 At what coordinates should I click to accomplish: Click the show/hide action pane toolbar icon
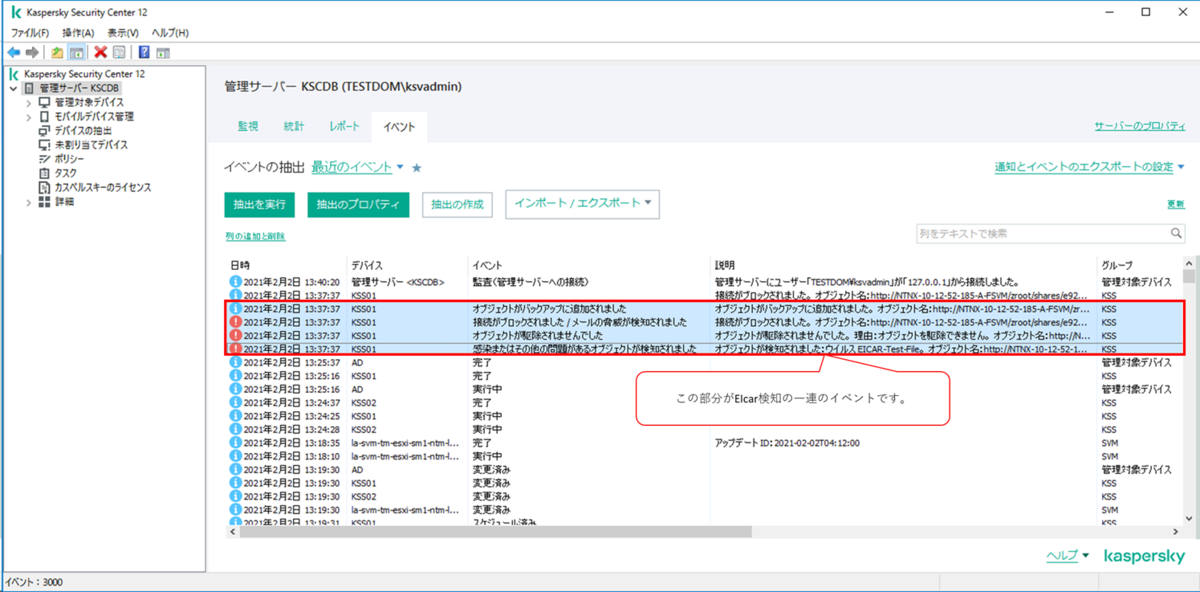[x=163, y=52]
